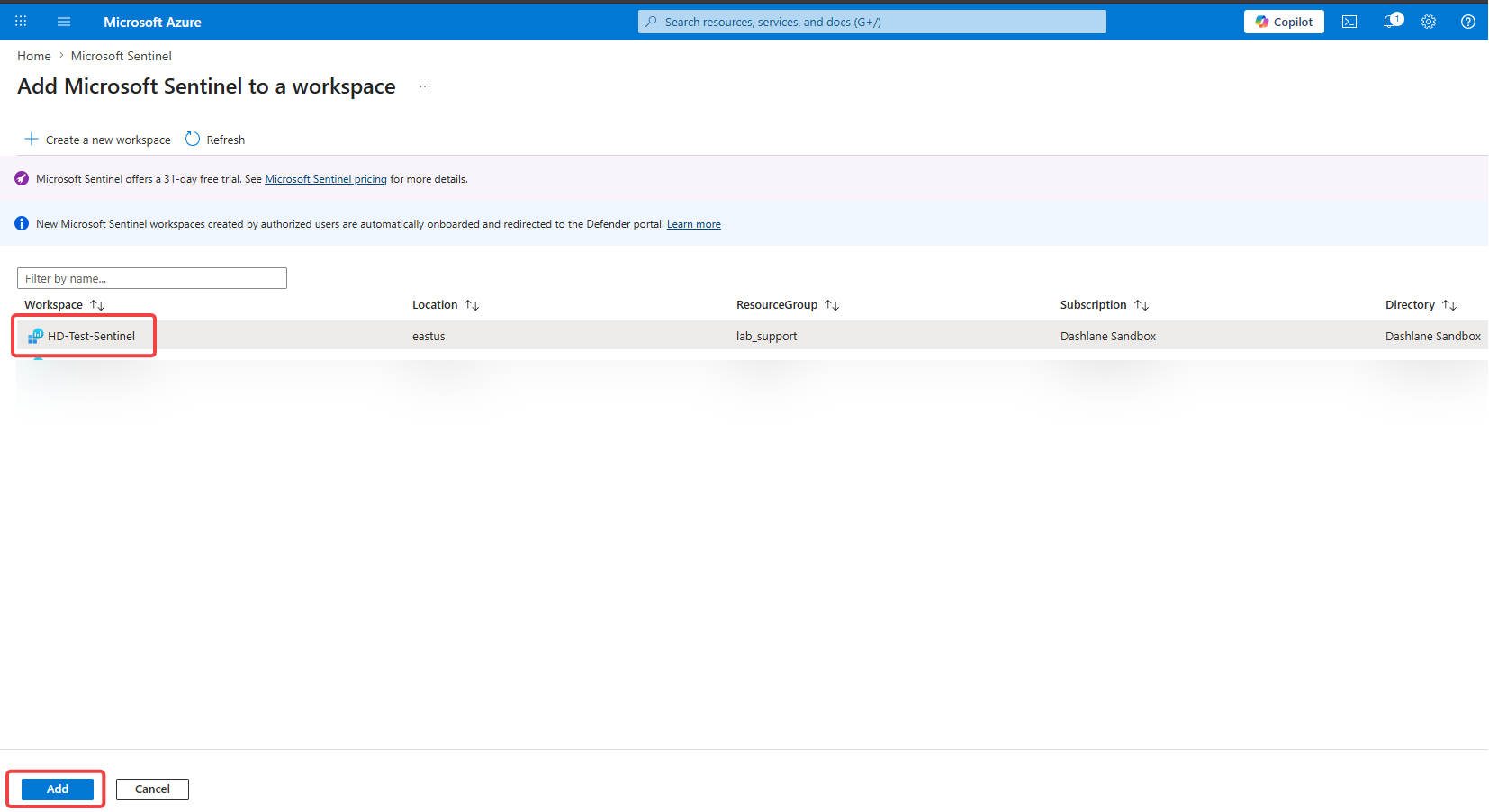
Task: Go to Home breadcrumb
Action: point(34,56)
